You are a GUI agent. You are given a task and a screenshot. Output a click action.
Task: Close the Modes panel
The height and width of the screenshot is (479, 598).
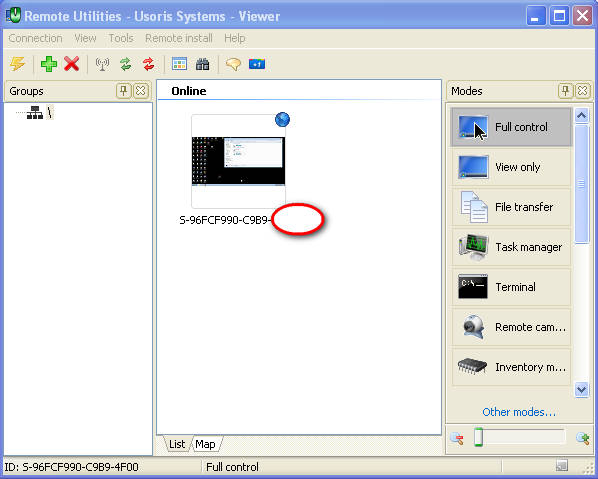(583, 91)
